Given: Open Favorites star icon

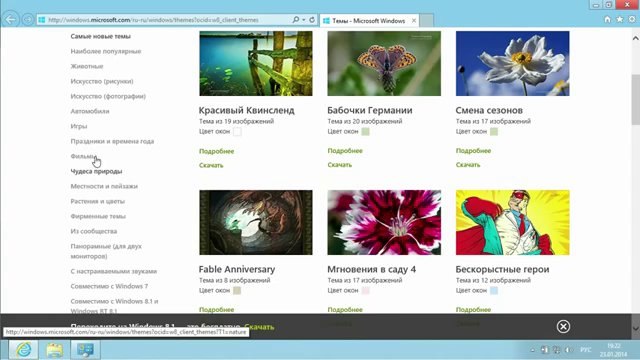Looking at the screenshot, I should point(620,19).
